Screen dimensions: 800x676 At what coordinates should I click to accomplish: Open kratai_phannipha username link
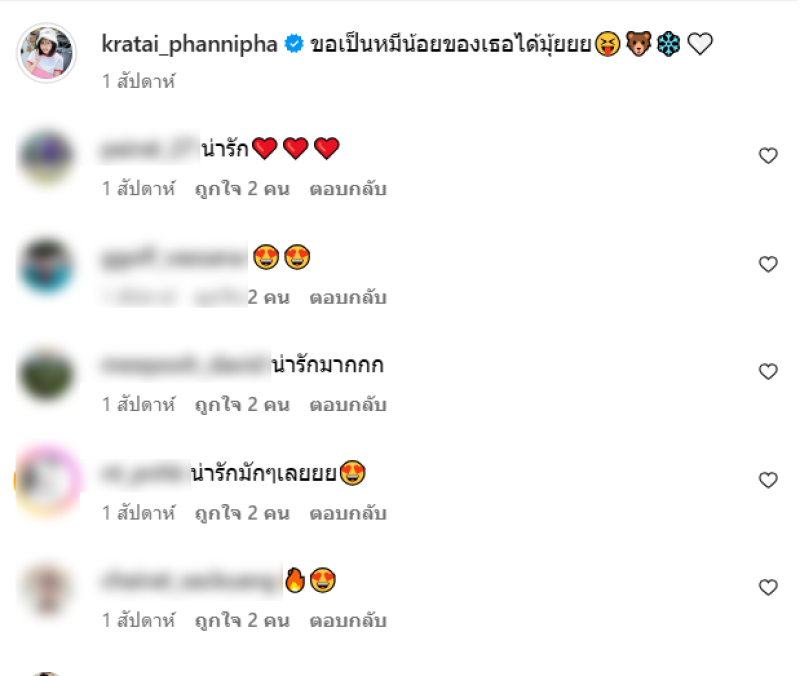click(189, 44)
